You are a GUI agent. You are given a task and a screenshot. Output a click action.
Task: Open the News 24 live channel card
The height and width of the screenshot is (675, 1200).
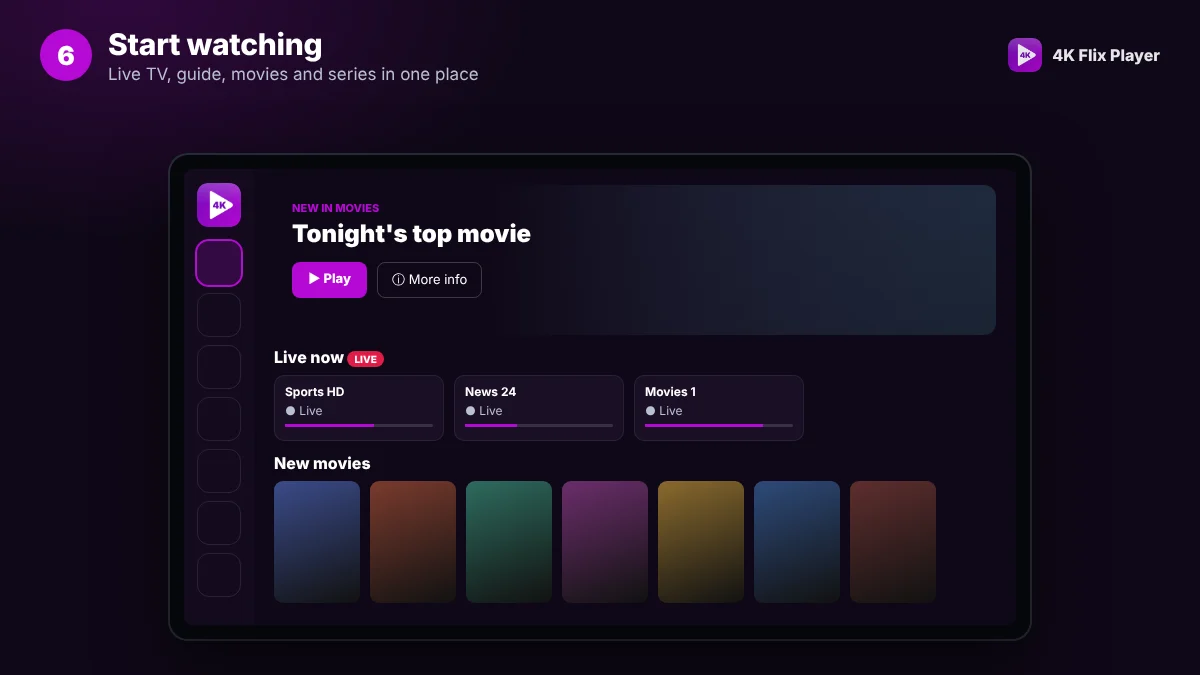pyautogui.click(x=539, y=408)
